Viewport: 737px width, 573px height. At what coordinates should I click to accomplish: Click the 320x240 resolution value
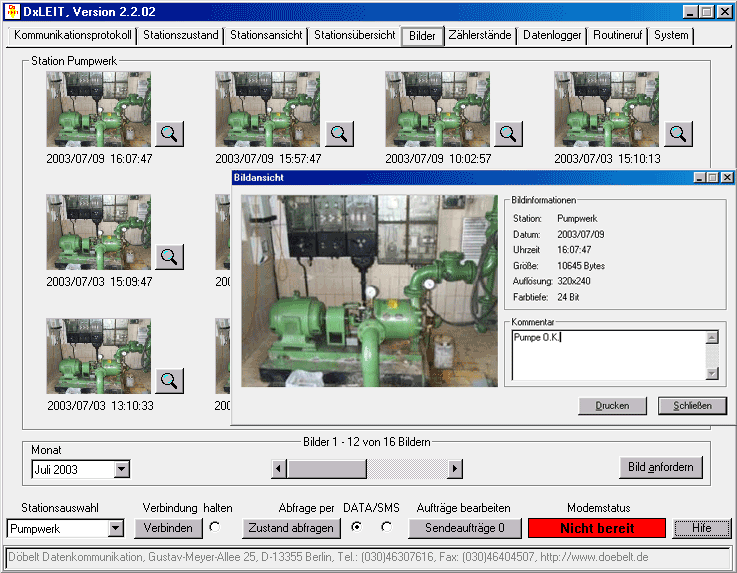[x=574, y=281]
